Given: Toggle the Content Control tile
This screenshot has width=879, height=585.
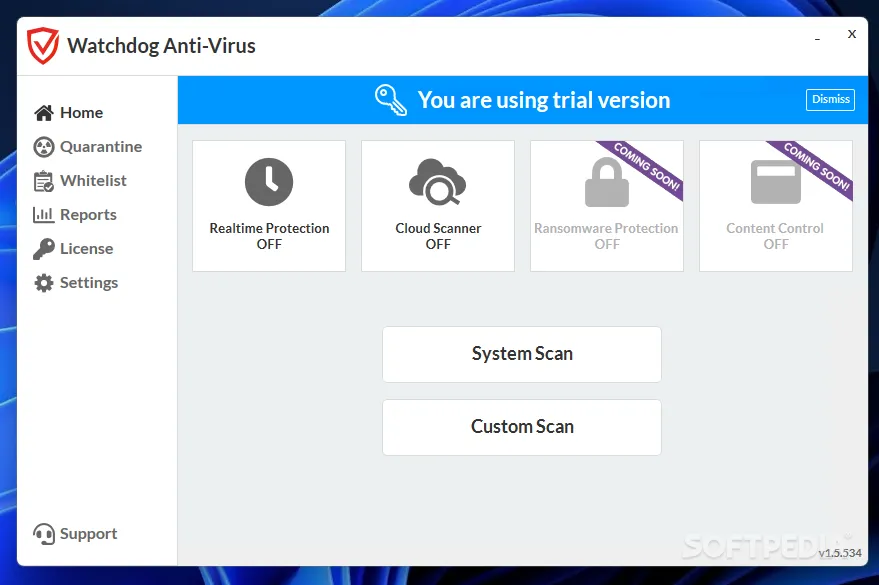Looking at the screenshot, I should tap(775, 206).
